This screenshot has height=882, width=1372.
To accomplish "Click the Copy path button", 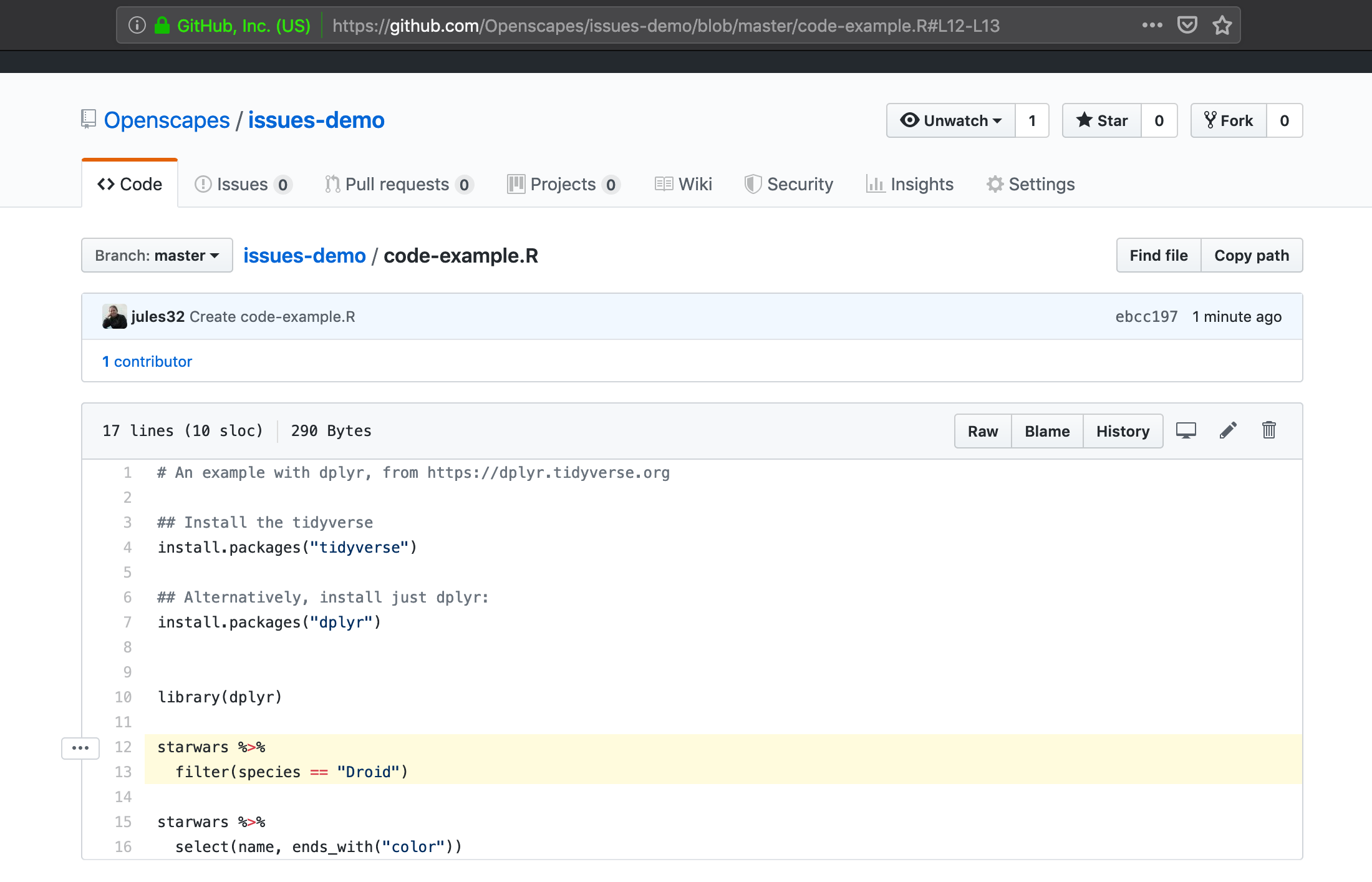I will click(x=1252, y=255).
